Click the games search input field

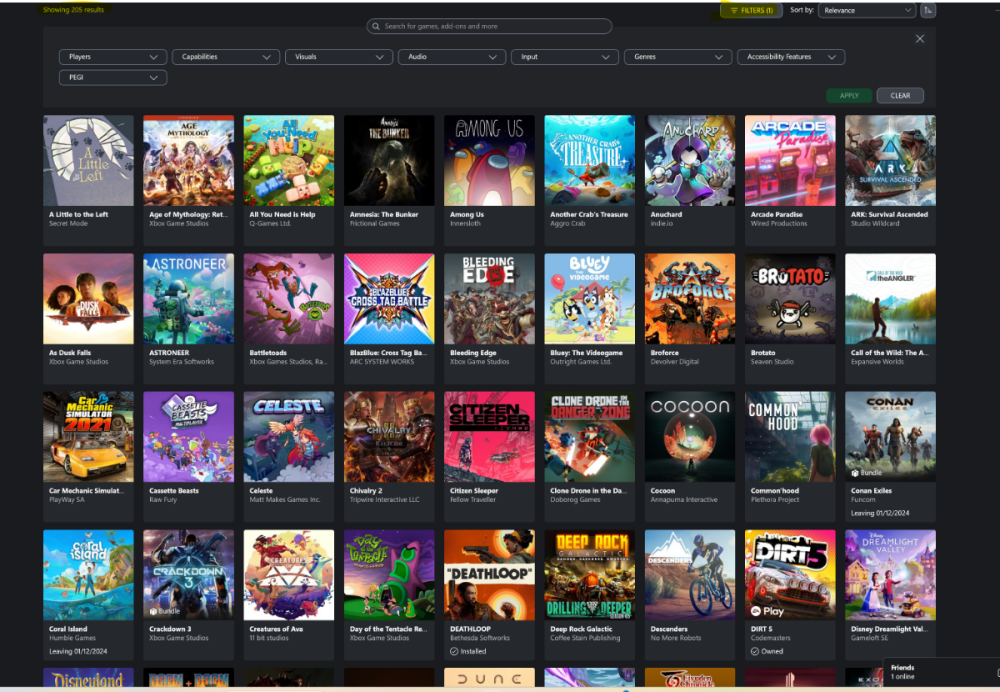pyautogui.click(x=495, y=26)
